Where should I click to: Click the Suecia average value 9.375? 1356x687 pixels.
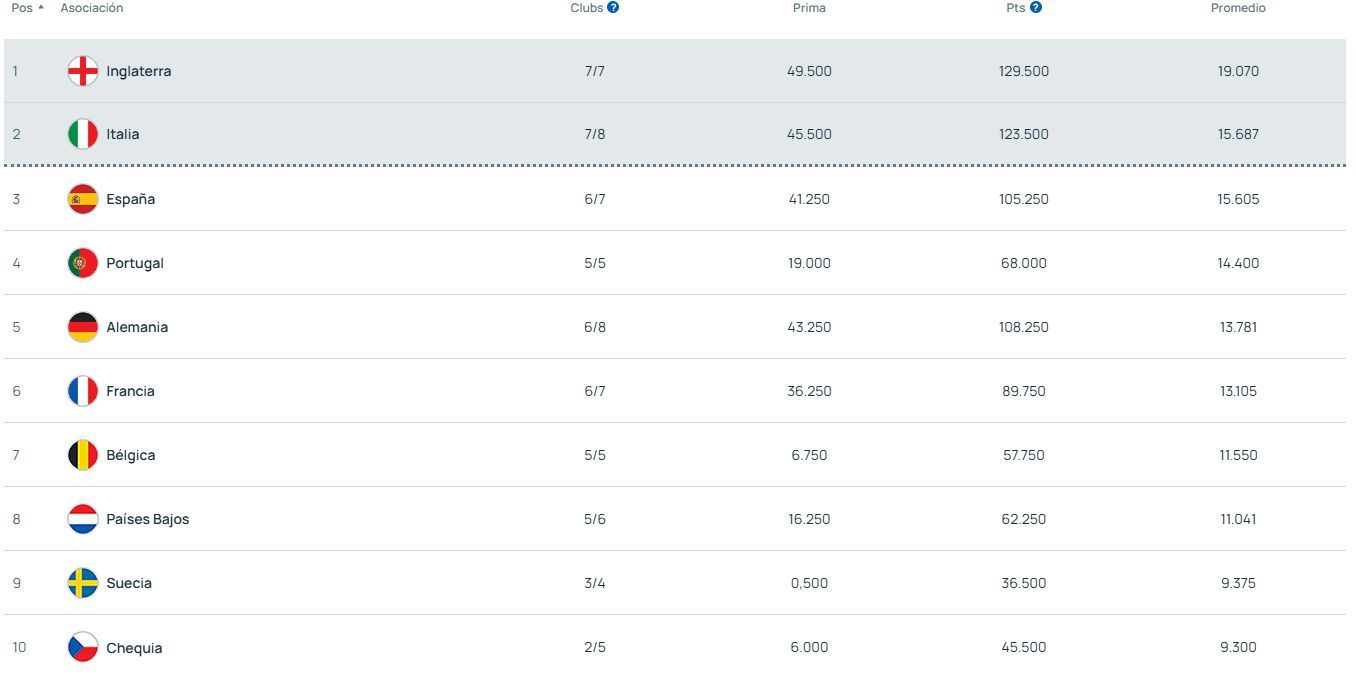pos(1239,583)
